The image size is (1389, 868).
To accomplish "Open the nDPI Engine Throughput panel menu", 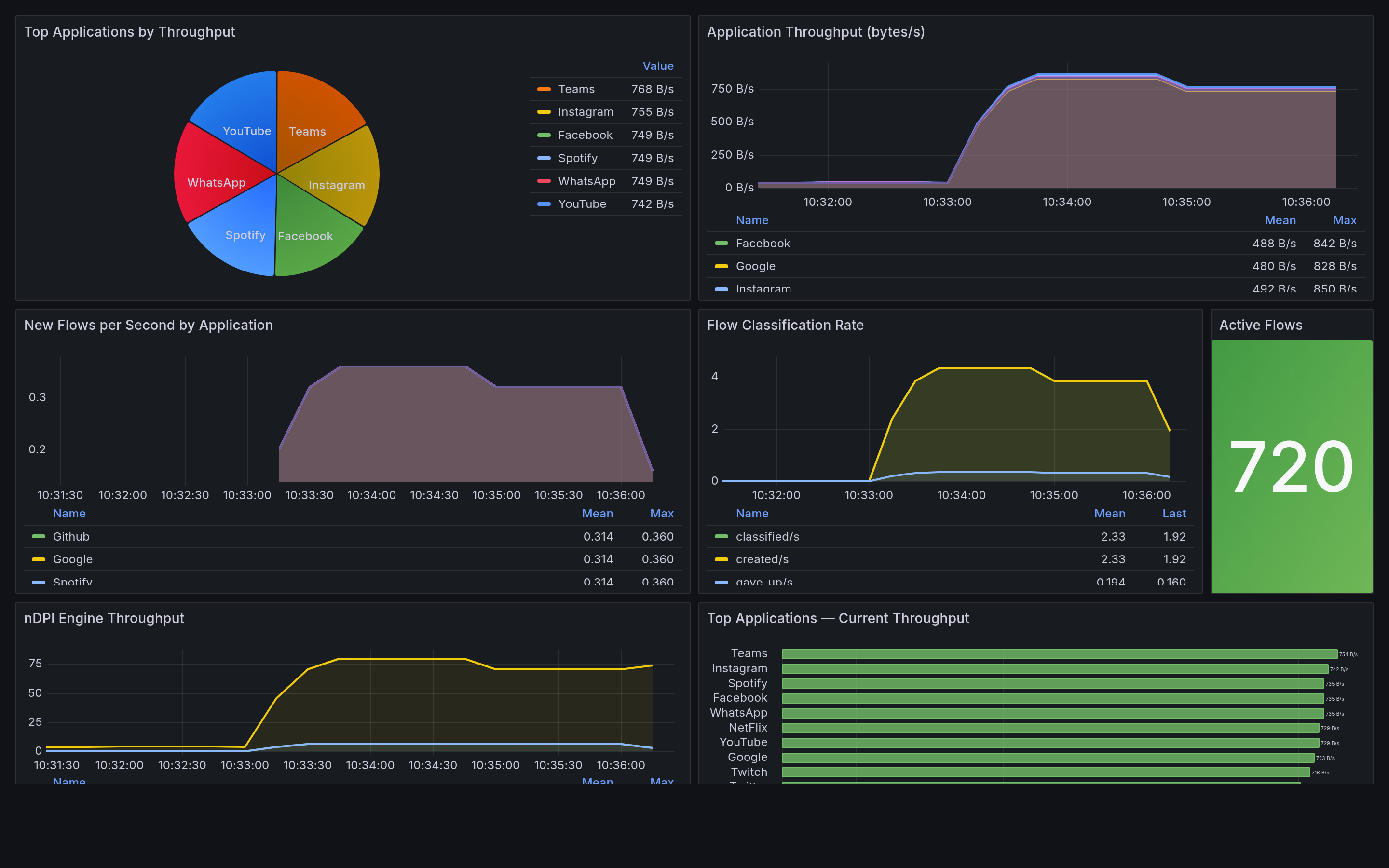I will 104,618.
